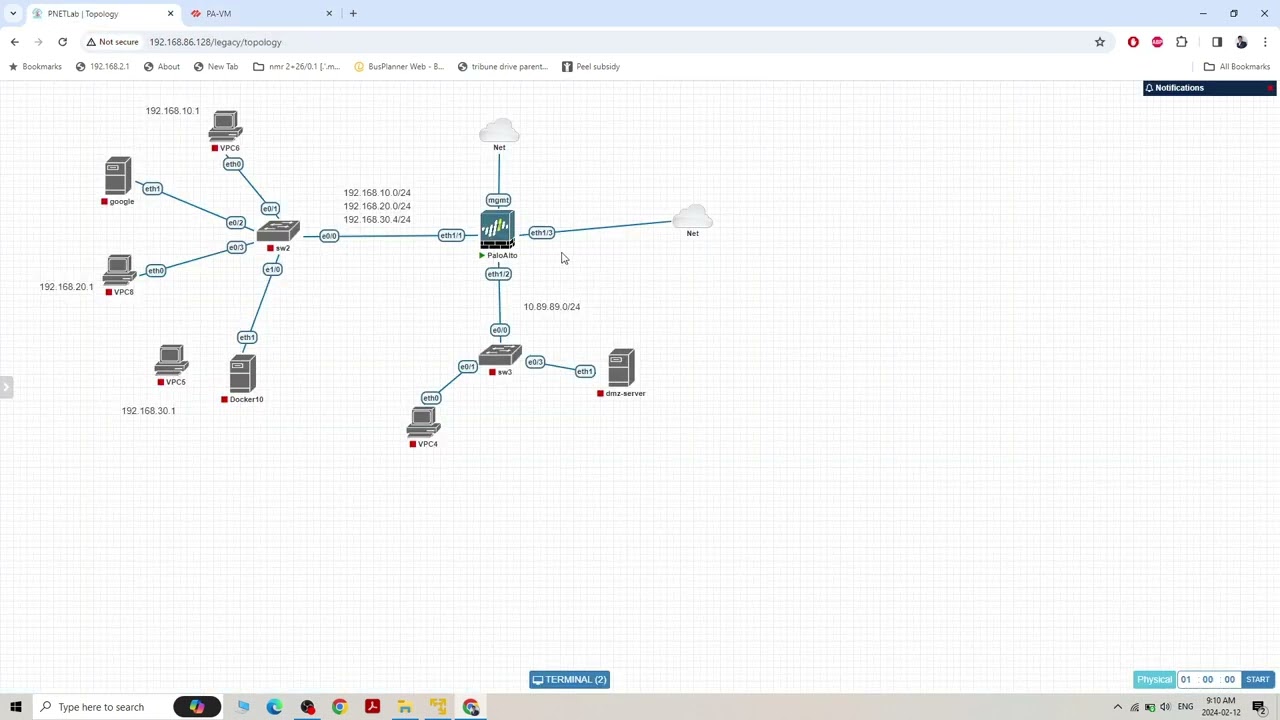
Task: Open Edge from the taskbar
Action: point(274,707)
